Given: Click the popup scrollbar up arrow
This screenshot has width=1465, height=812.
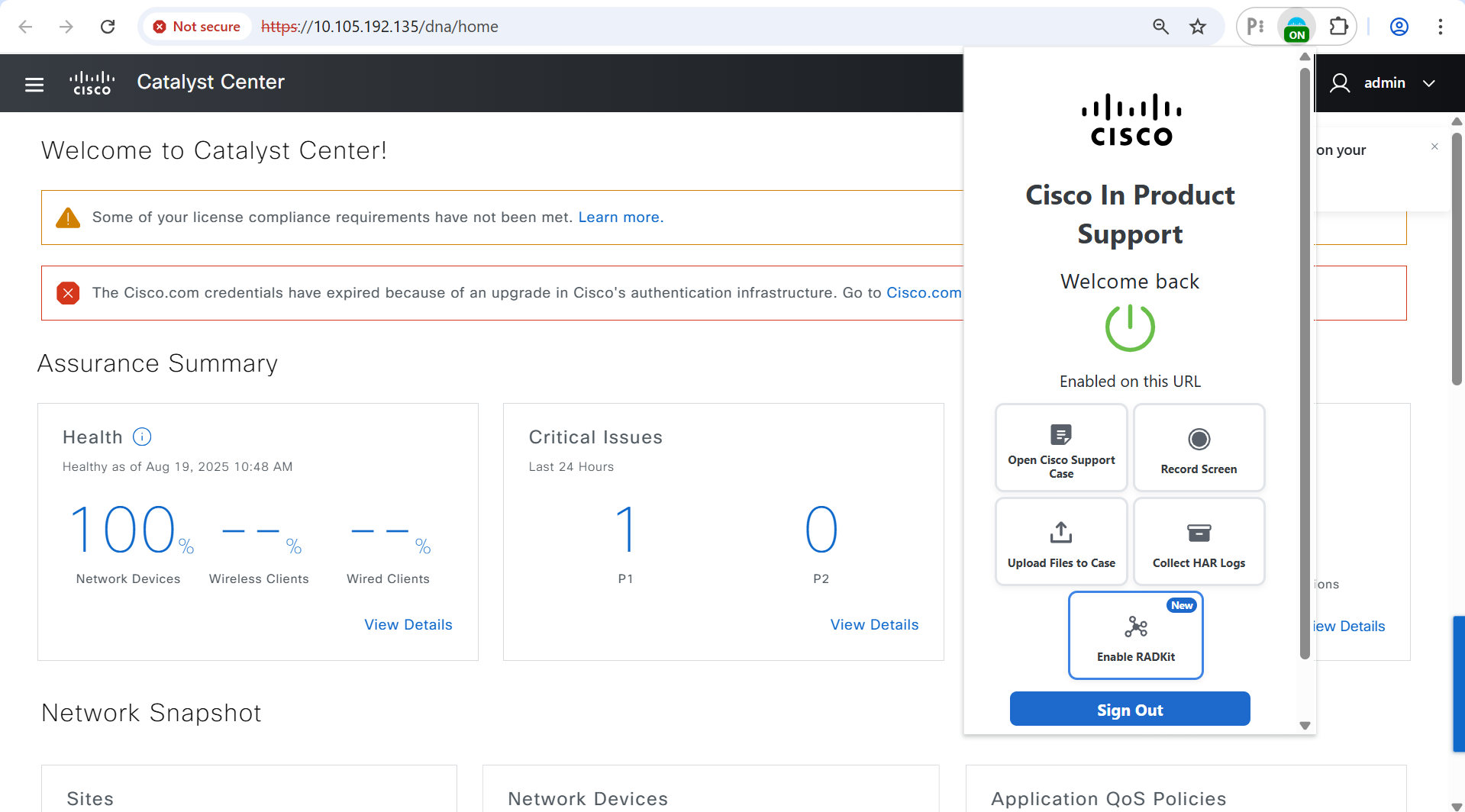Looking at the screenshot, I should coord(1305,56).
